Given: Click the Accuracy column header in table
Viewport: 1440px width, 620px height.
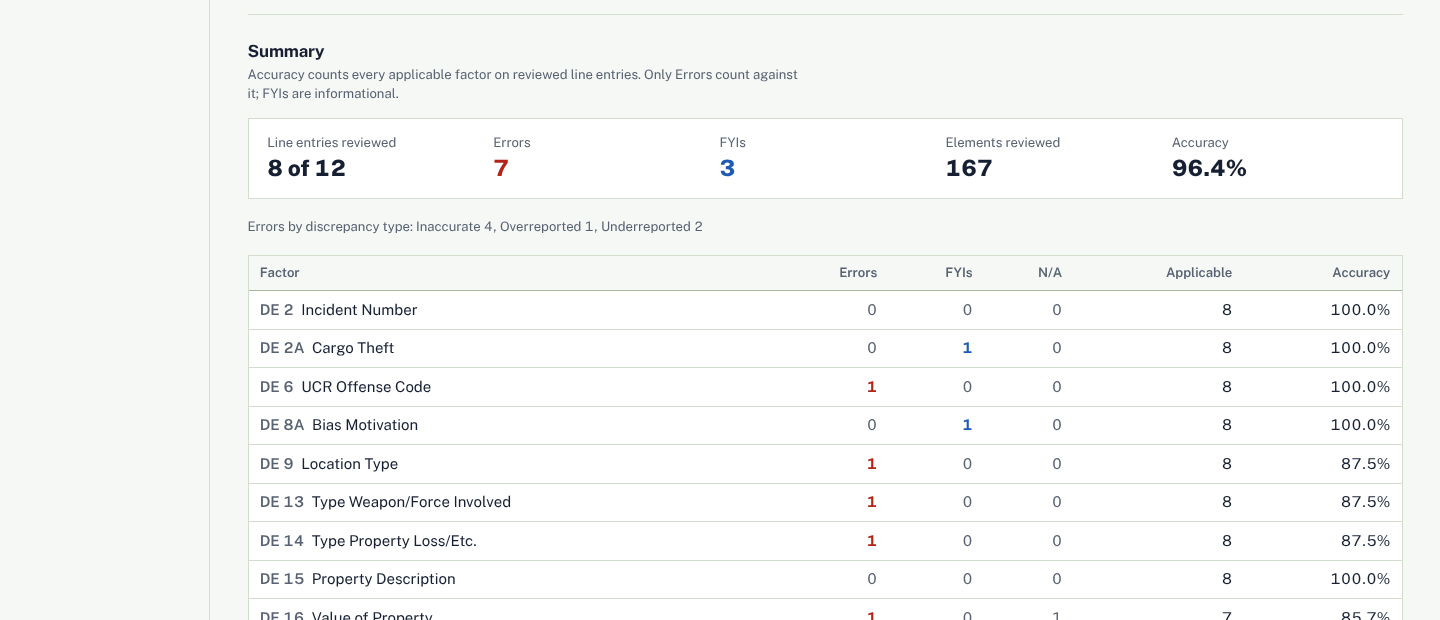Looking at the screenshot, I should click(1361, 272).
